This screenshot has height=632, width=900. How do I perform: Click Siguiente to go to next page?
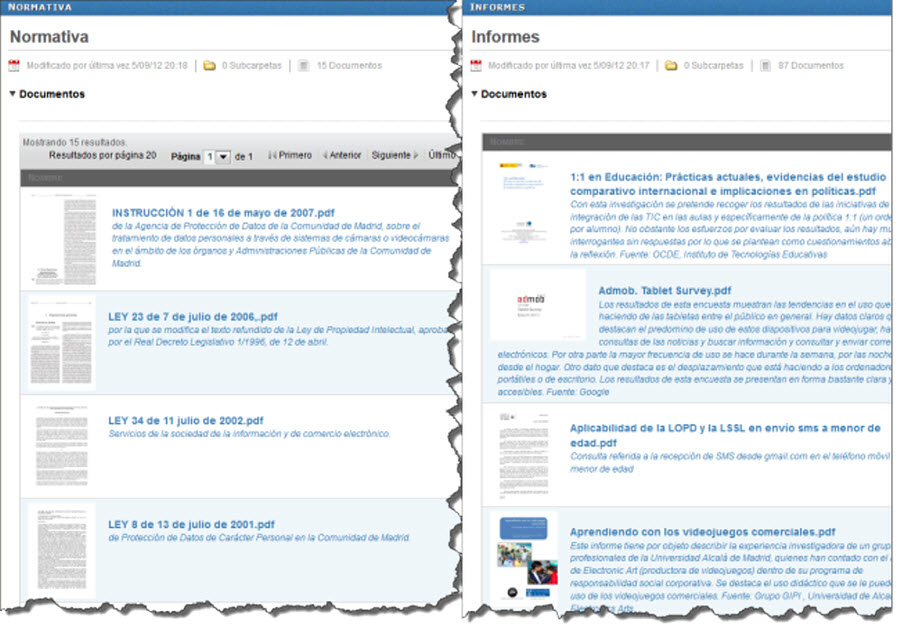click(x=395, y=156)
